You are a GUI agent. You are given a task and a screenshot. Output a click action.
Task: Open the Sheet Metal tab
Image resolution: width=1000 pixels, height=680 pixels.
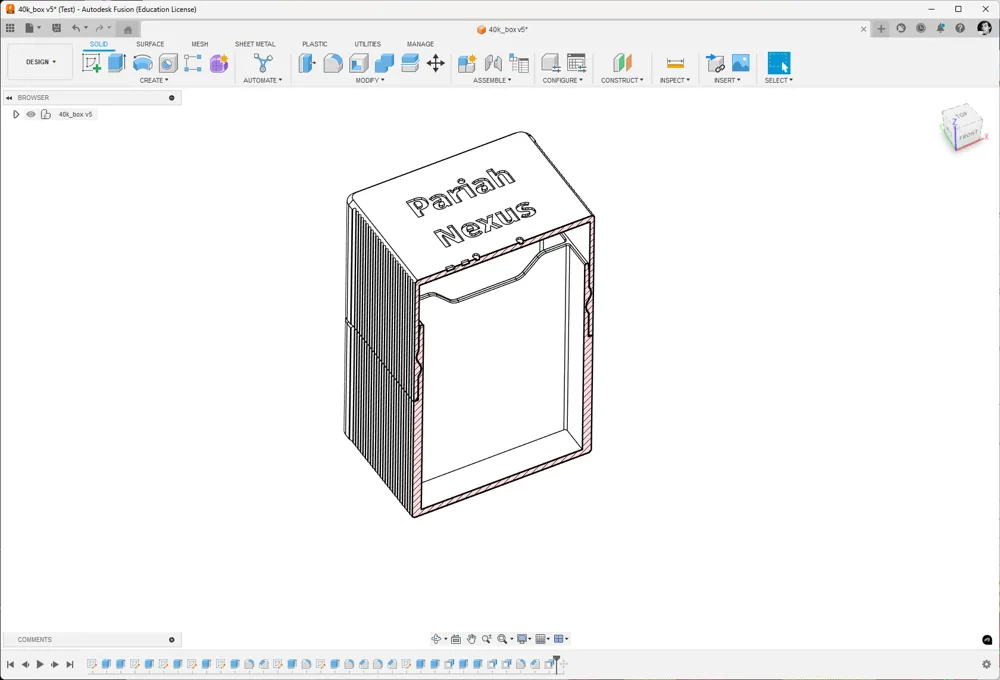256,44
